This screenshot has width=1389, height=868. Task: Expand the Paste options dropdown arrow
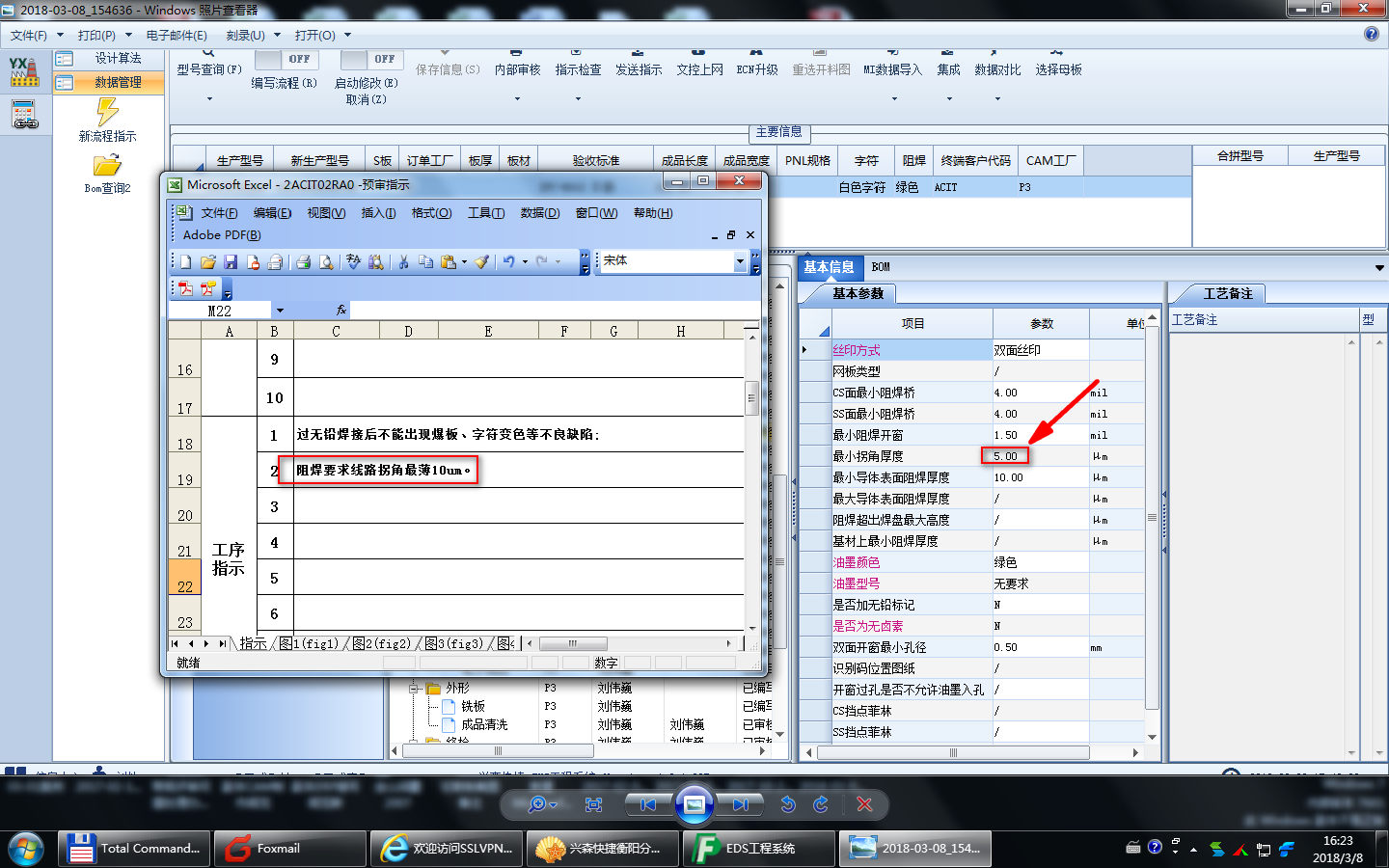coord(464,261)
